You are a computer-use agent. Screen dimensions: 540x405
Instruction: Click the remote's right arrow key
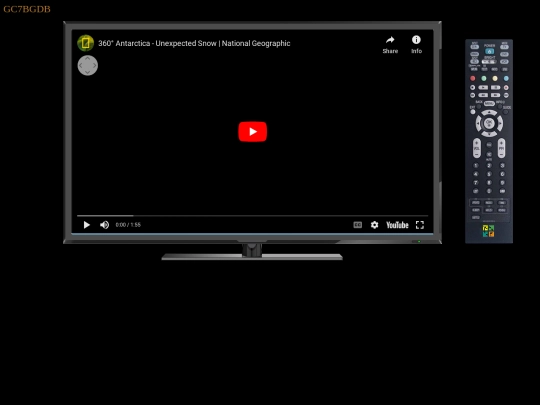click(500, 123)
